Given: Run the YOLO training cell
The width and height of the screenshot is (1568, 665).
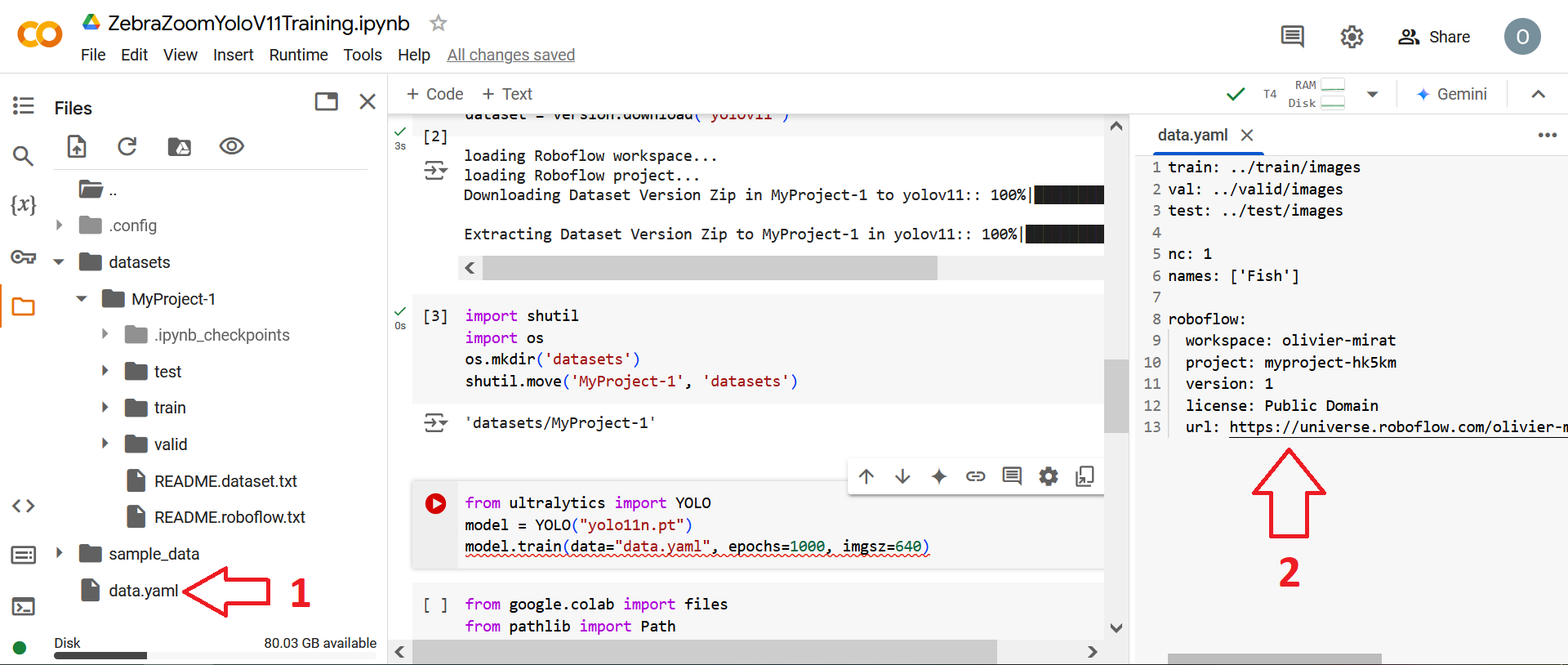Looking at the screenshot, I should click(x=436, y=503).
